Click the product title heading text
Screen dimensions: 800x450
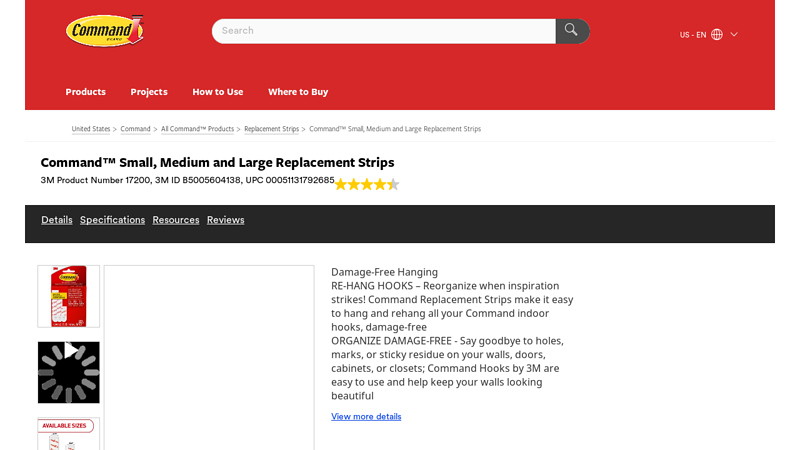[x=217, y=163]
